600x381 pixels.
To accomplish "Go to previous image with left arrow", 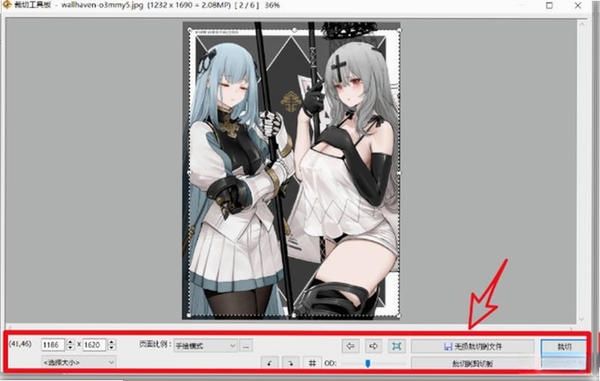I will [350, 346].
